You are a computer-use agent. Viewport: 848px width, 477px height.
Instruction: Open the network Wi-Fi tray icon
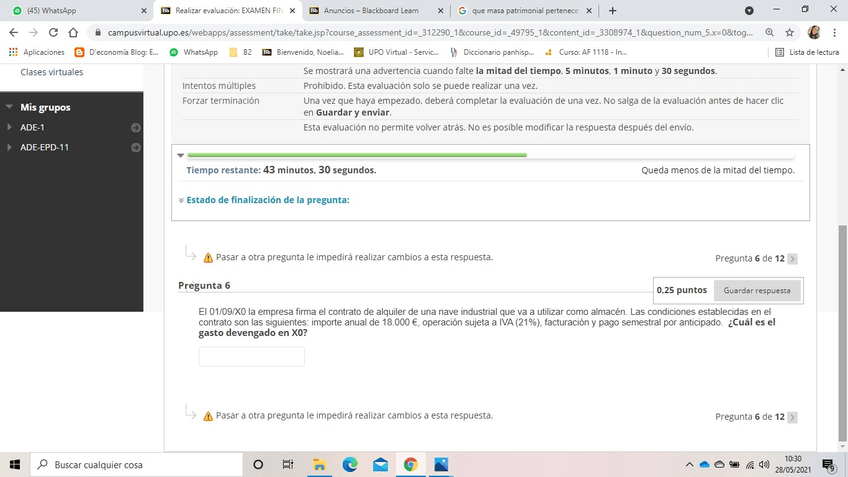point(750,465)
